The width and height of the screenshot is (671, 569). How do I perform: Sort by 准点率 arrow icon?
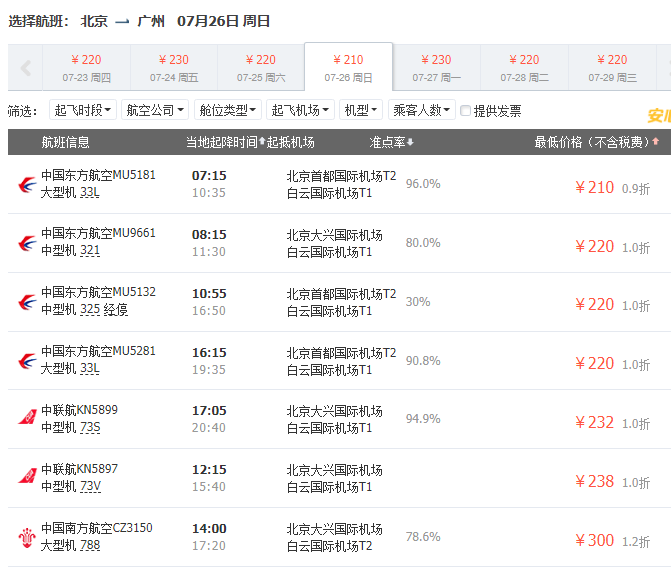(410, 143)
